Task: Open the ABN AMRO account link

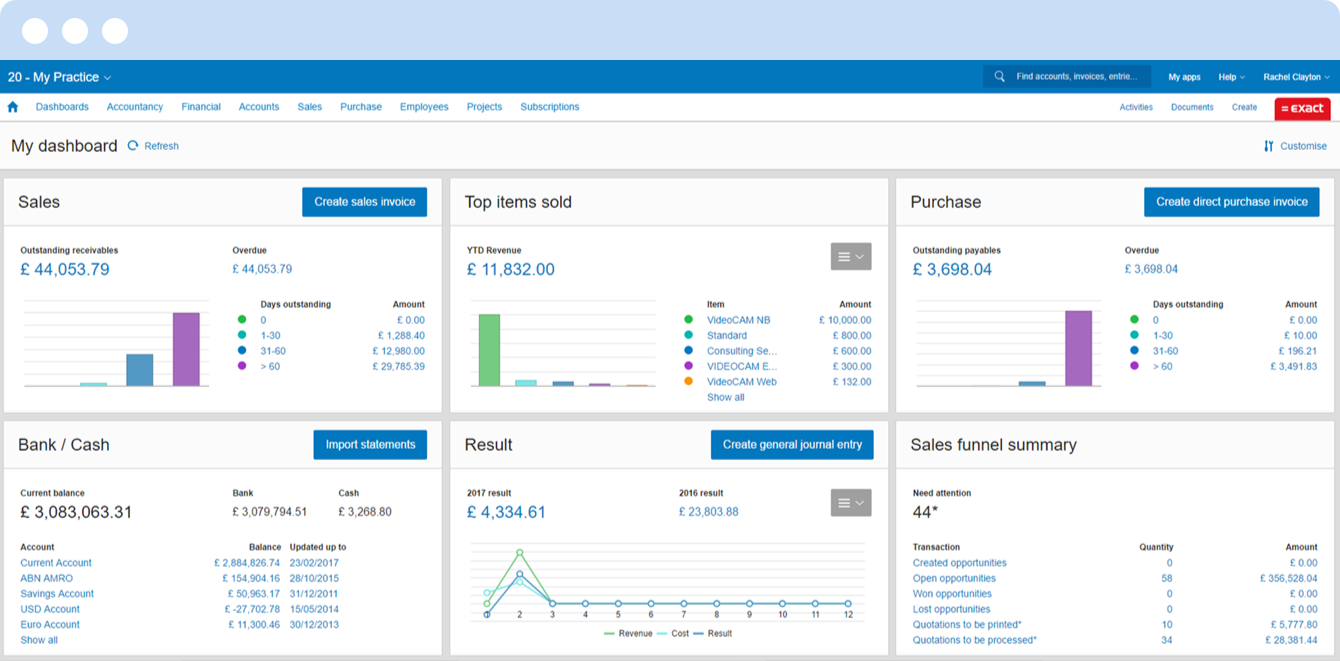Action: (x=47, y=578)
